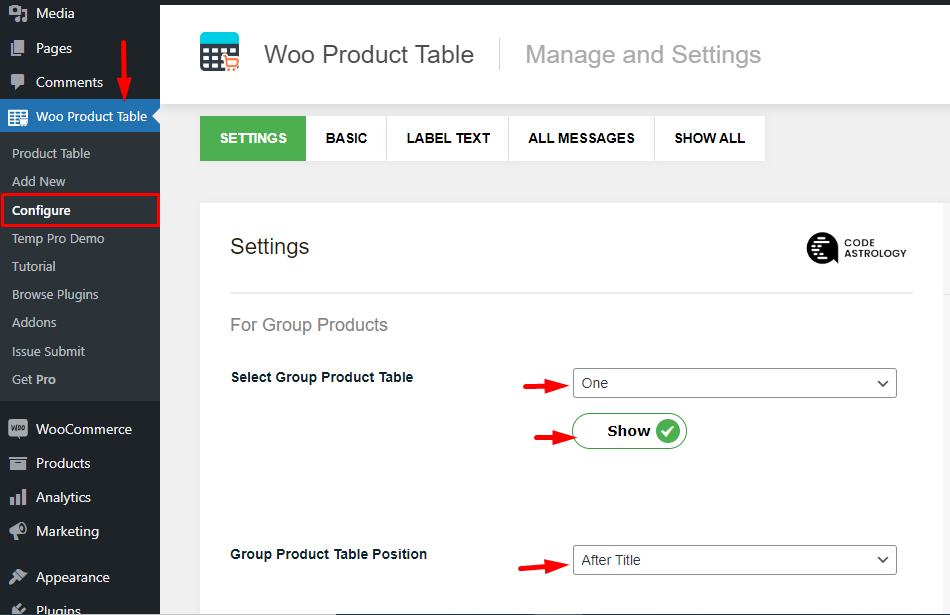Image resolution: width=950 pixels, height=615 pixels.
Task: Switch to the Basic tab
Action: click(x=346, y=138)
